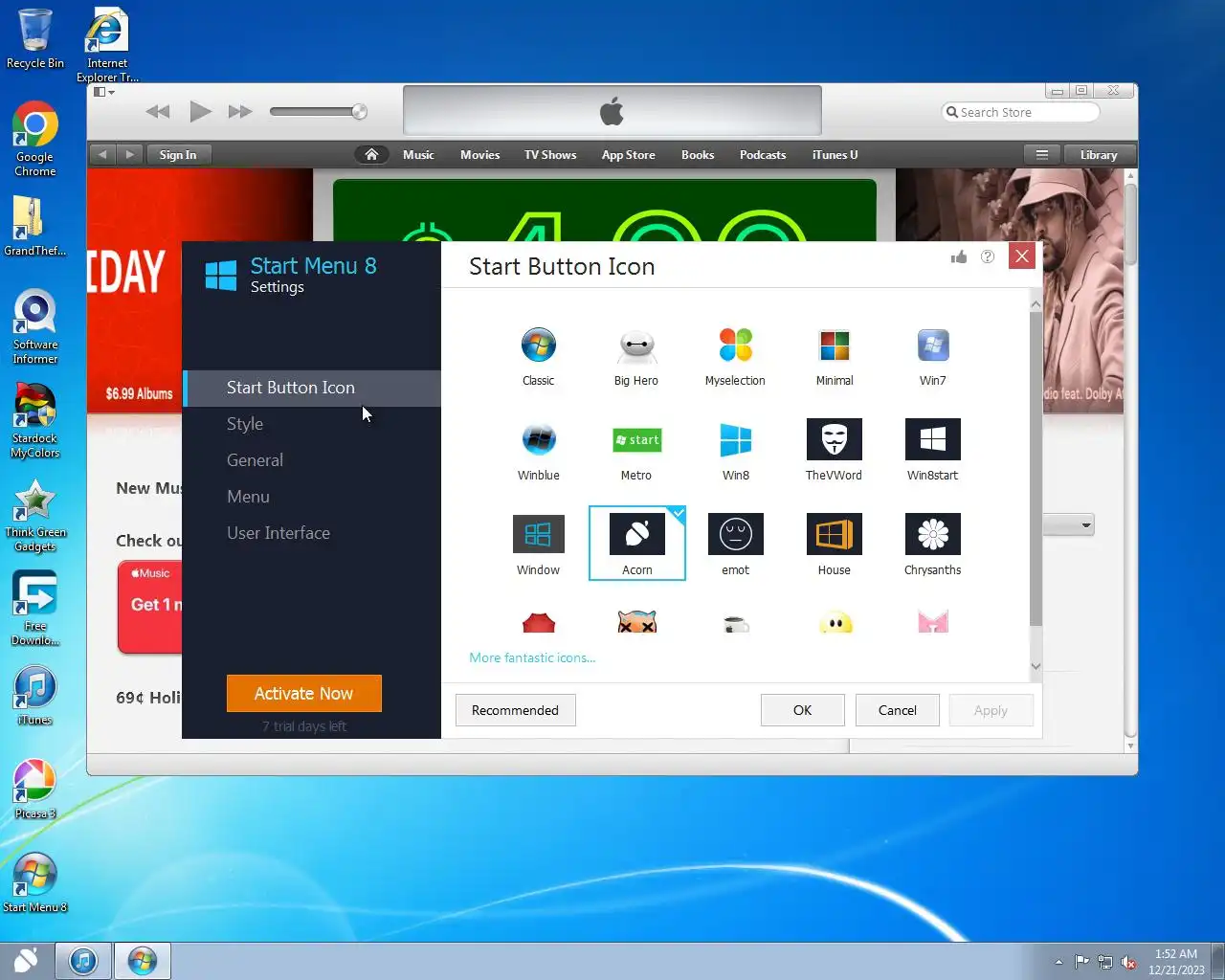Open iTunes Store home icon
The height and width of the screenshot is (980, 1225).
(371, 155)
